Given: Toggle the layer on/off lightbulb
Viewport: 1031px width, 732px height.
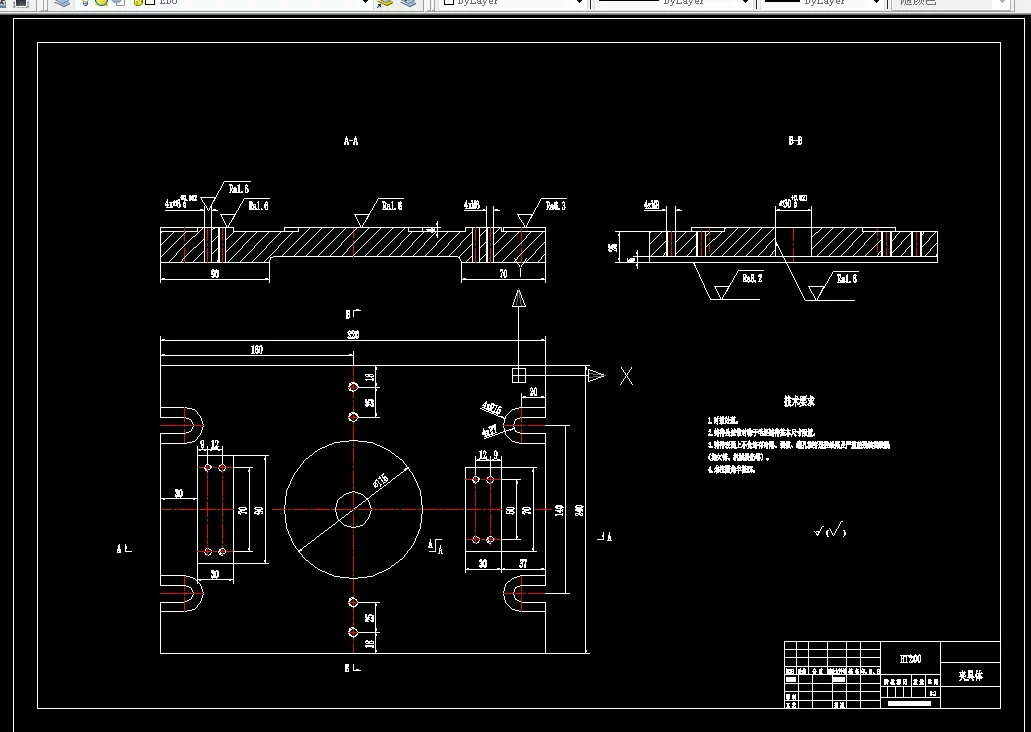Looking at the screenshot, I should point(86,3).
